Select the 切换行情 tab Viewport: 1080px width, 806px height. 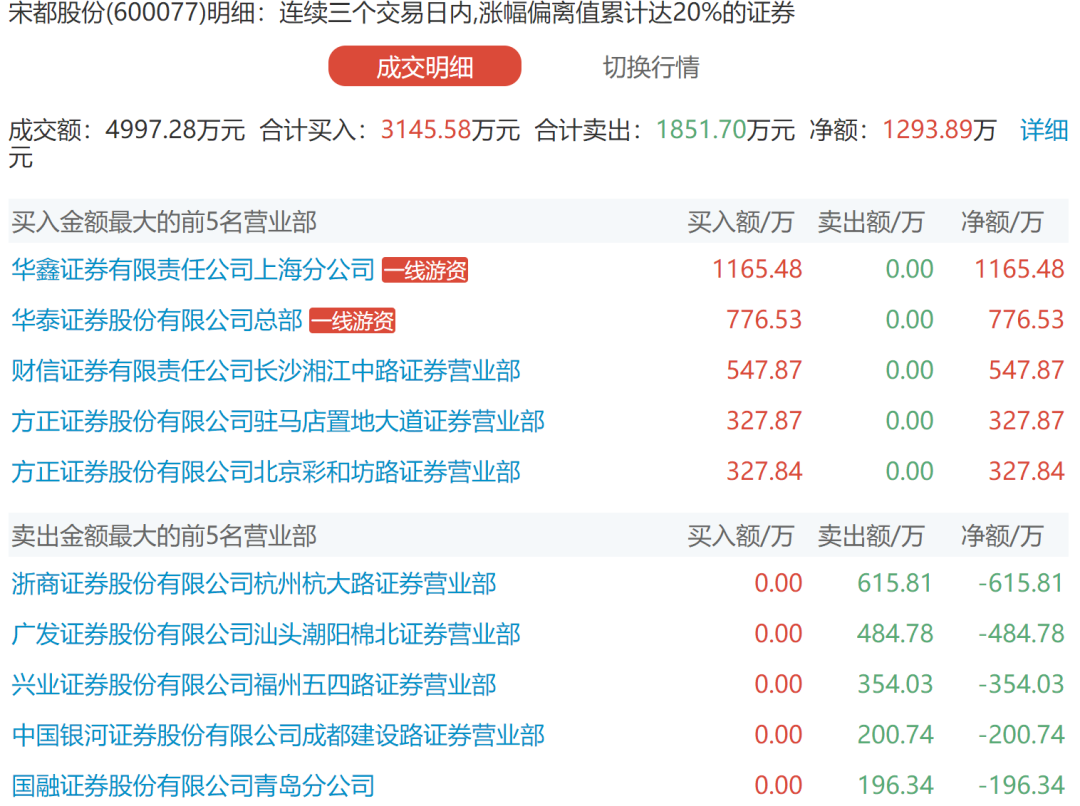[x=650, y=67]
